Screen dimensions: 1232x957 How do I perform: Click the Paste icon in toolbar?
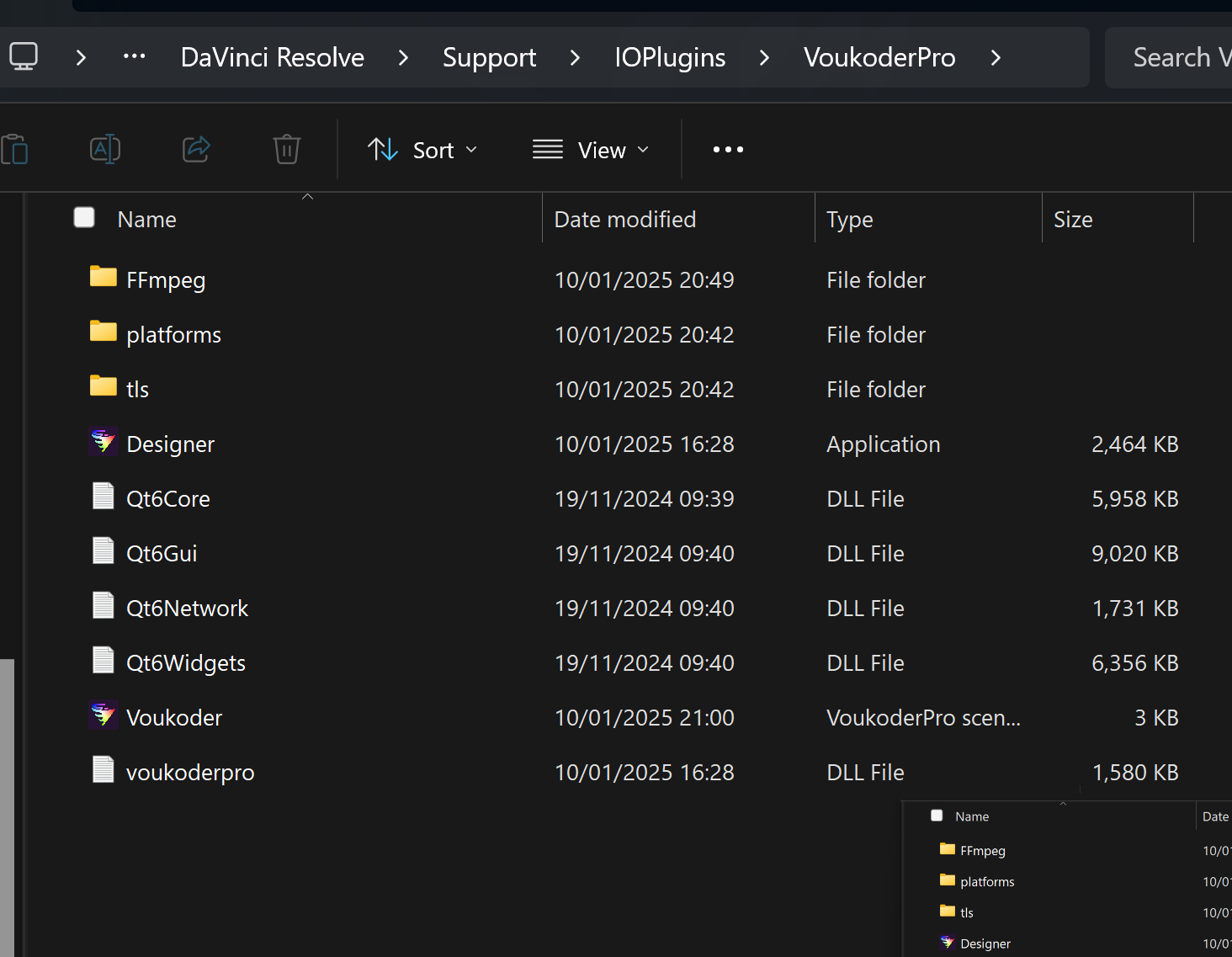(x=15, y=150)
